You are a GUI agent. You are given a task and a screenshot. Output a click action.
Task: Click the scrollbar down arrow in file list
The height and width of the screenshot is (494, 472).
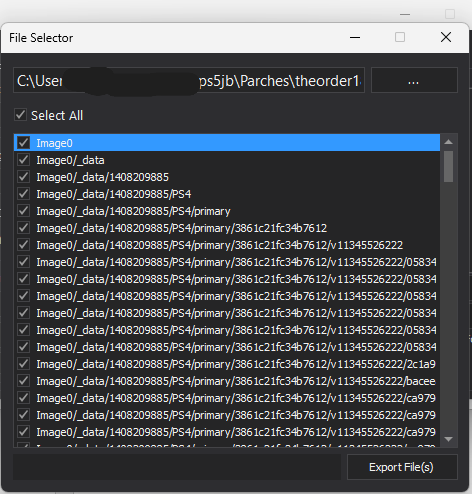(449, 439)
